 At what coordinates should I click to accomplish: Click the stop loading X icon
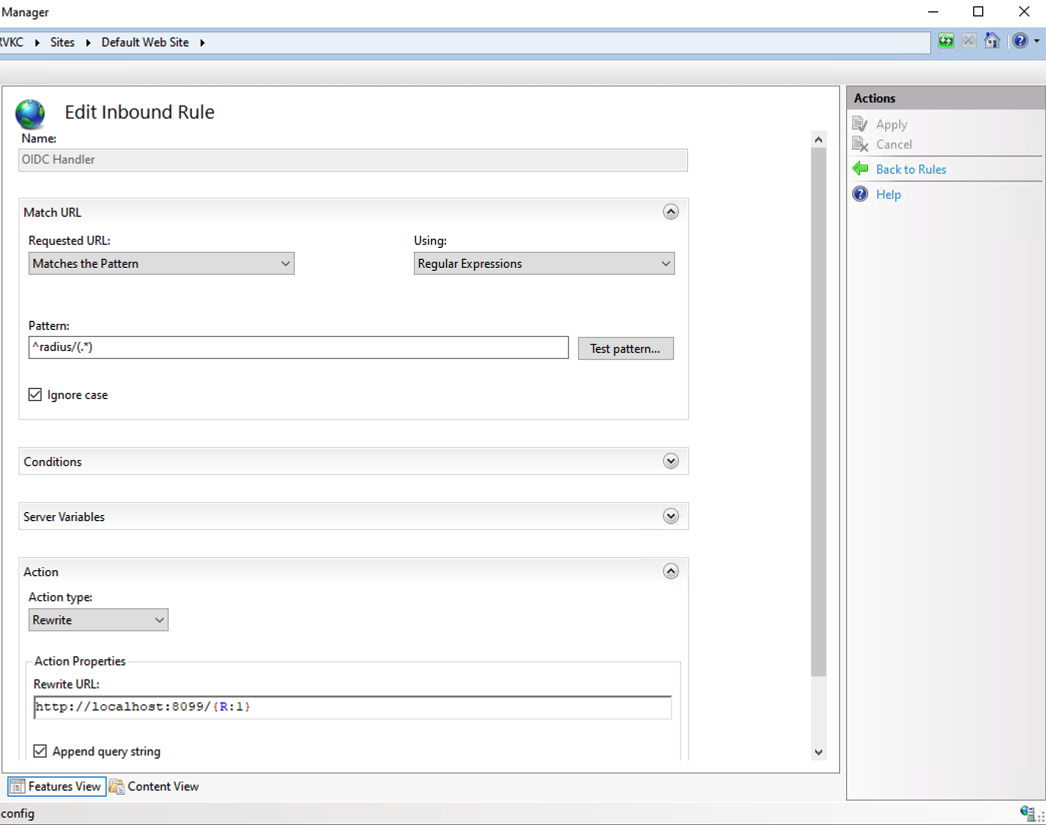pyautogui.click(x=969, y=41)
